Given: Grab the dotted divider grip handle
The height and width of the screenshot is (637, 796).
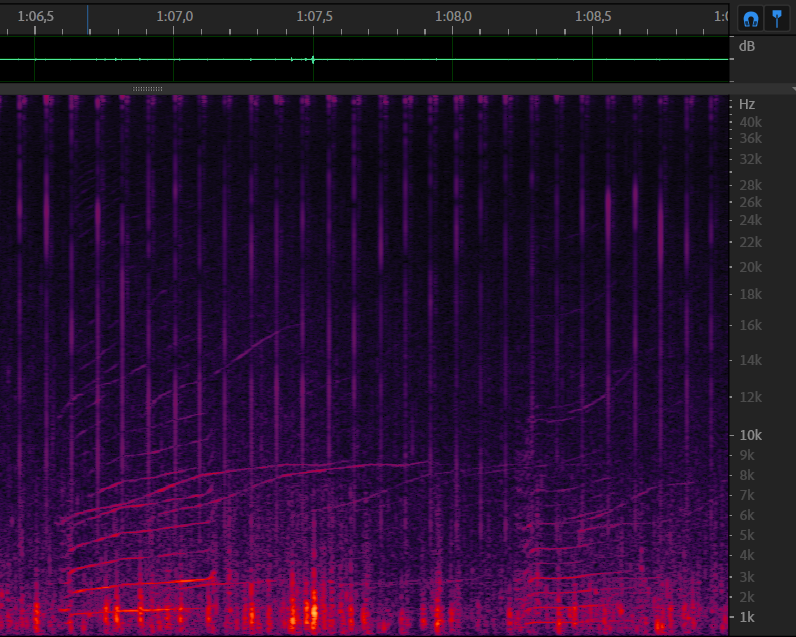Looking at the screenshot, I should 147,89.
